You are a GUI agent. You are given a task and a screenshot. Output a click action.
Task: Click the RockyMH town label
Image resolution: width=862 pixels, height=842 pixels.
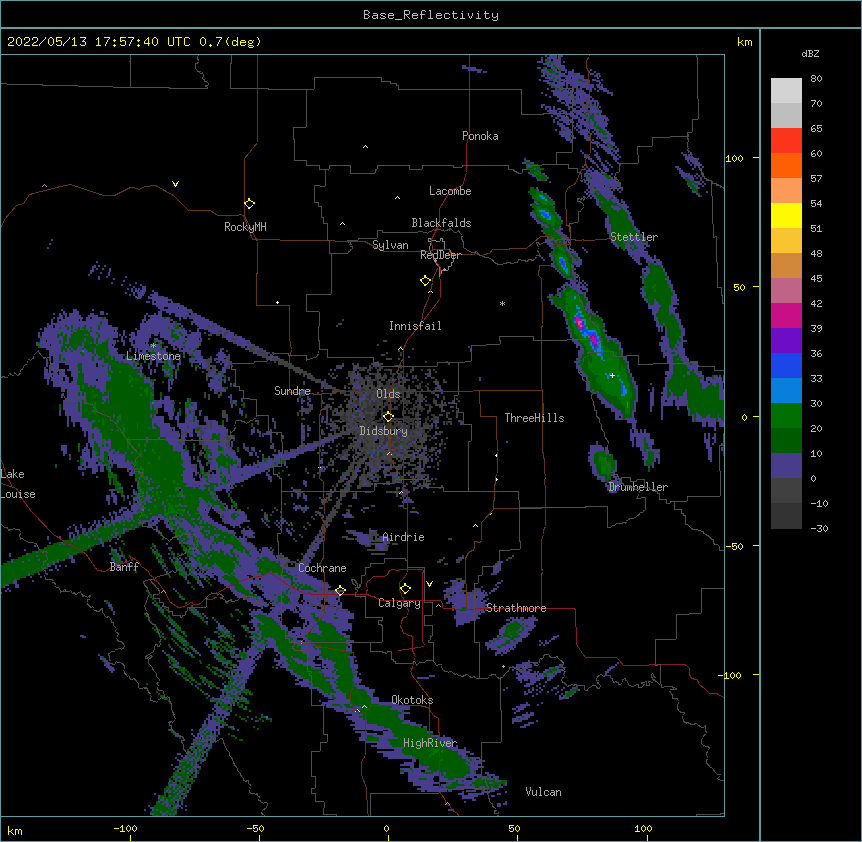click(x=245, y=227)
